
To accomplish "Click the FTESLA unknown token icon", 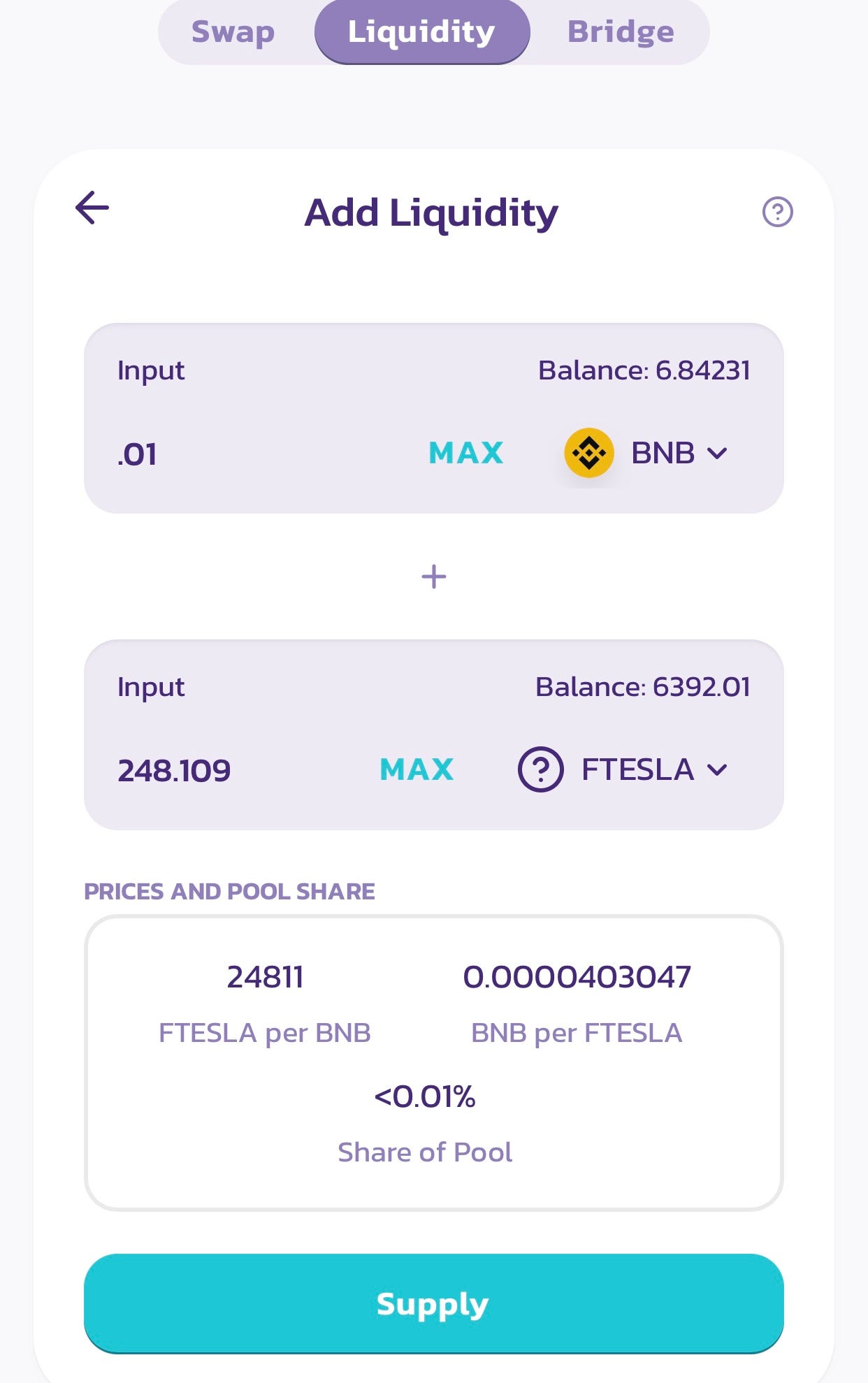I will (540, 769).
